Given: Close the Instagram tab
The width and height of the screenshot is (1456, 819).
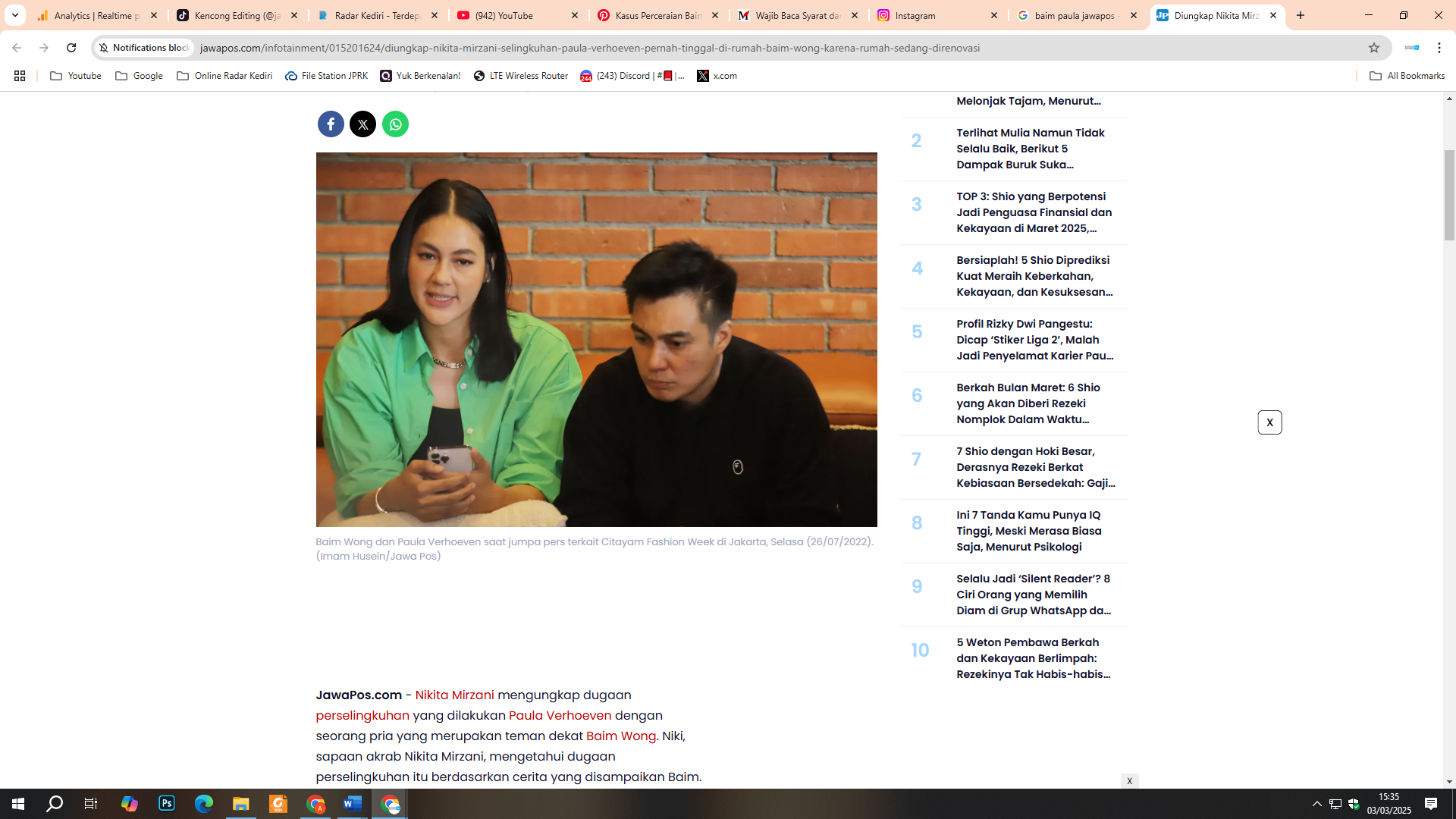Looking at the screenshot, I should pyautogui.click(x=994, y=15).
